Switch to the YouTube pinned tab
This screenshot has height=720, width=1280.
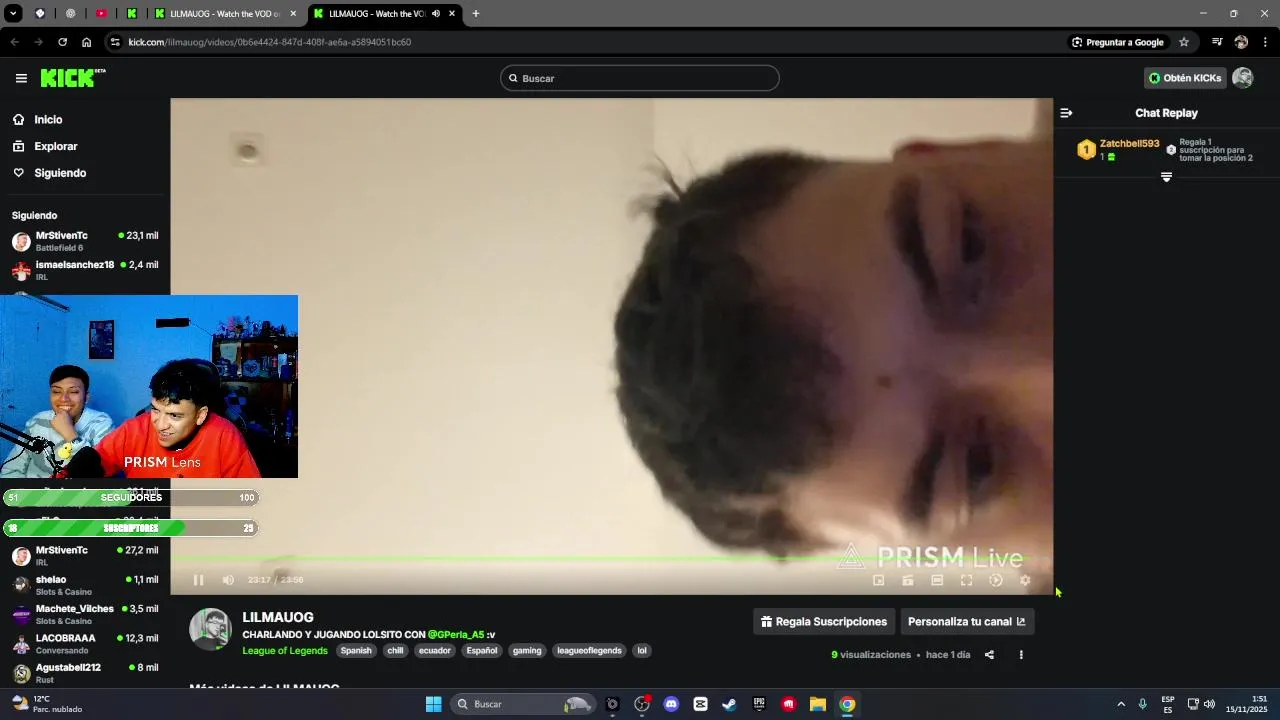pos(101,14)
